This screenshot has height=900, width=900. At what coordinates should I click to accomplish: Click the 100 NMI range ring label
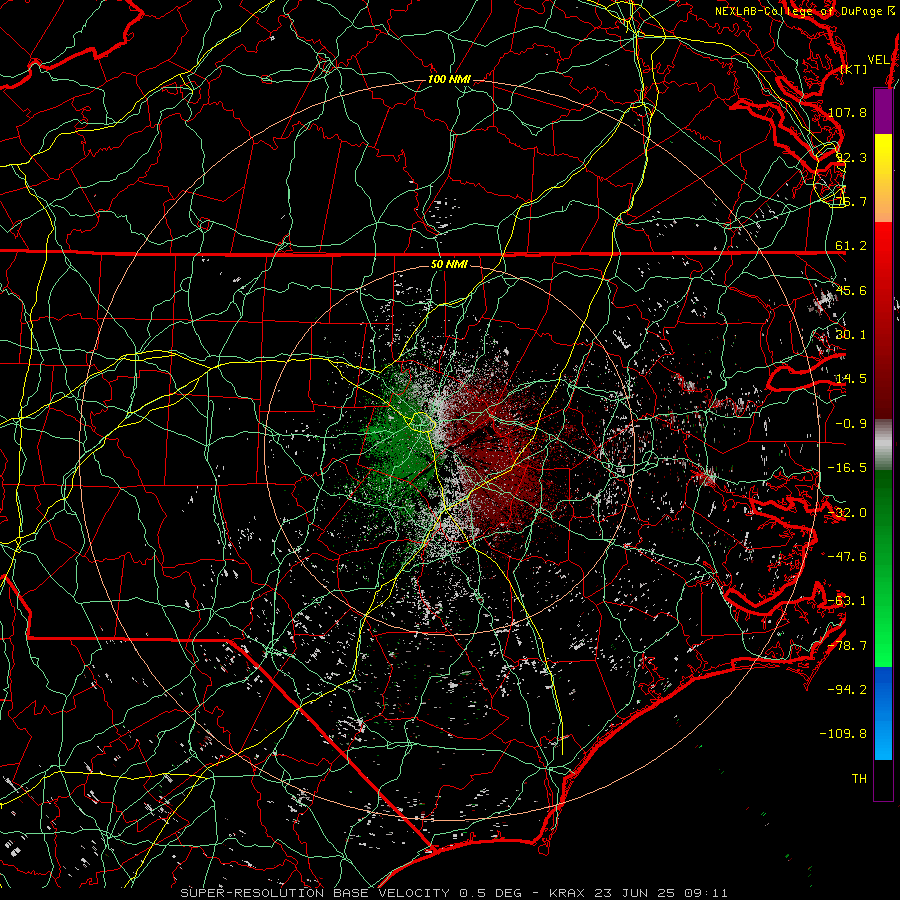(449, 79)
